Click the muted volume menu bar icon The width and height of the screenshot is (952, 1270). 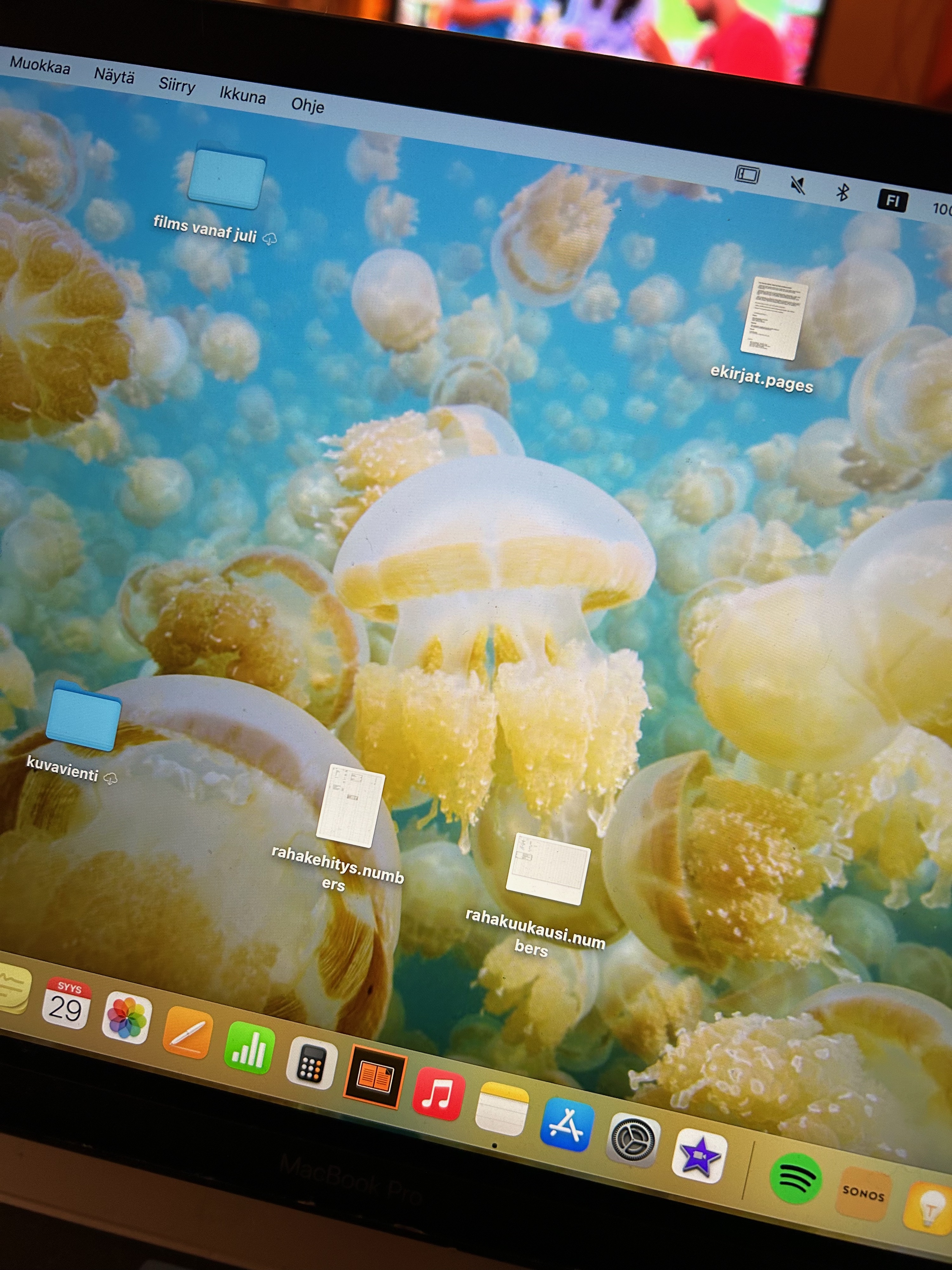pos(798,185)
